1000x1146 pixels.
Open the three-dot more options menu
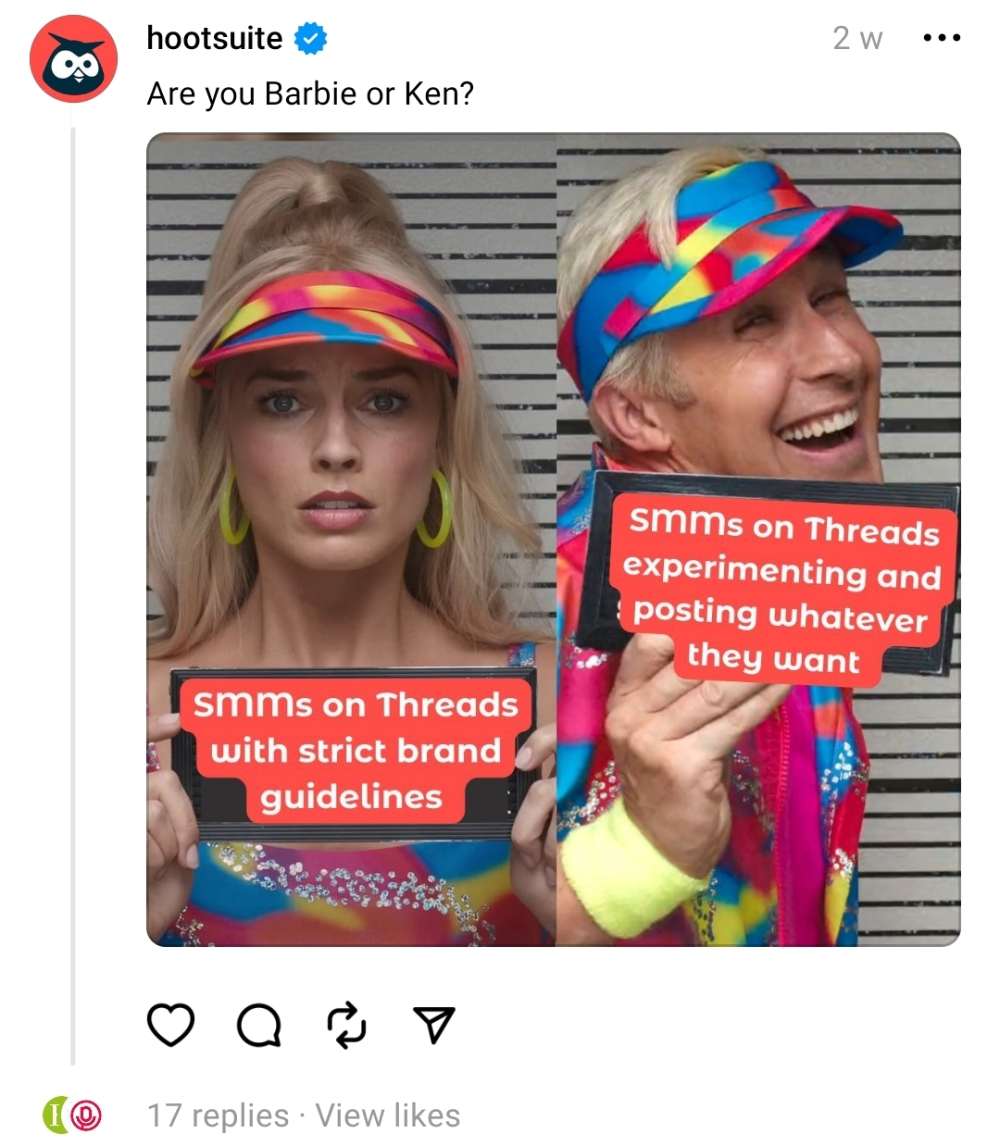click(x=942, y=38)
